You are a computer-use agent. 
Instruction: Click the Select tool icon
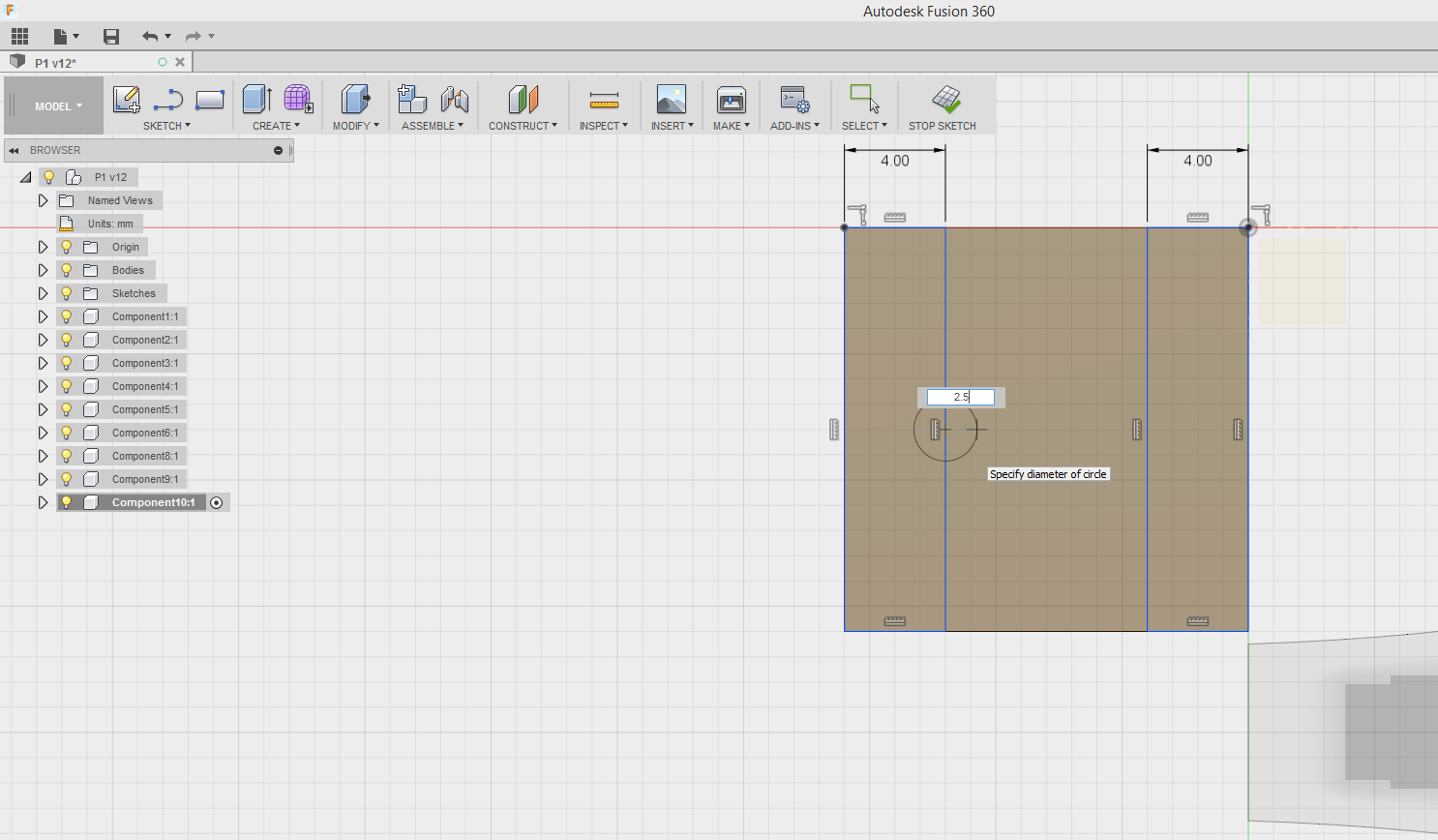(x=864, y=98)
